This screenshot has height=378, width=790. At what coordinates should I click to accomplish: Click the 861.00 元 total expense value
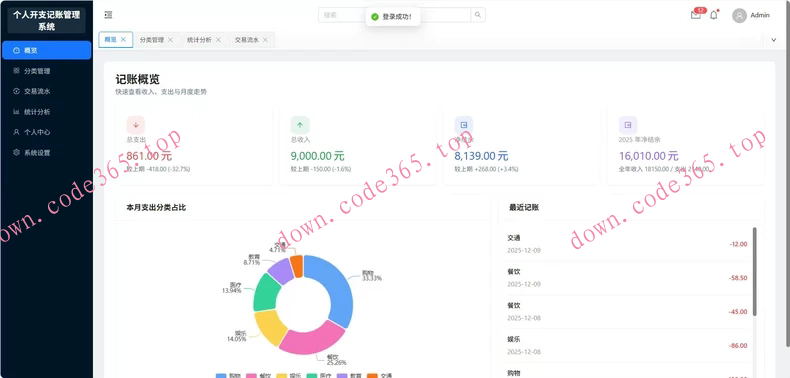pyautogui.click(x=149, y=156)
